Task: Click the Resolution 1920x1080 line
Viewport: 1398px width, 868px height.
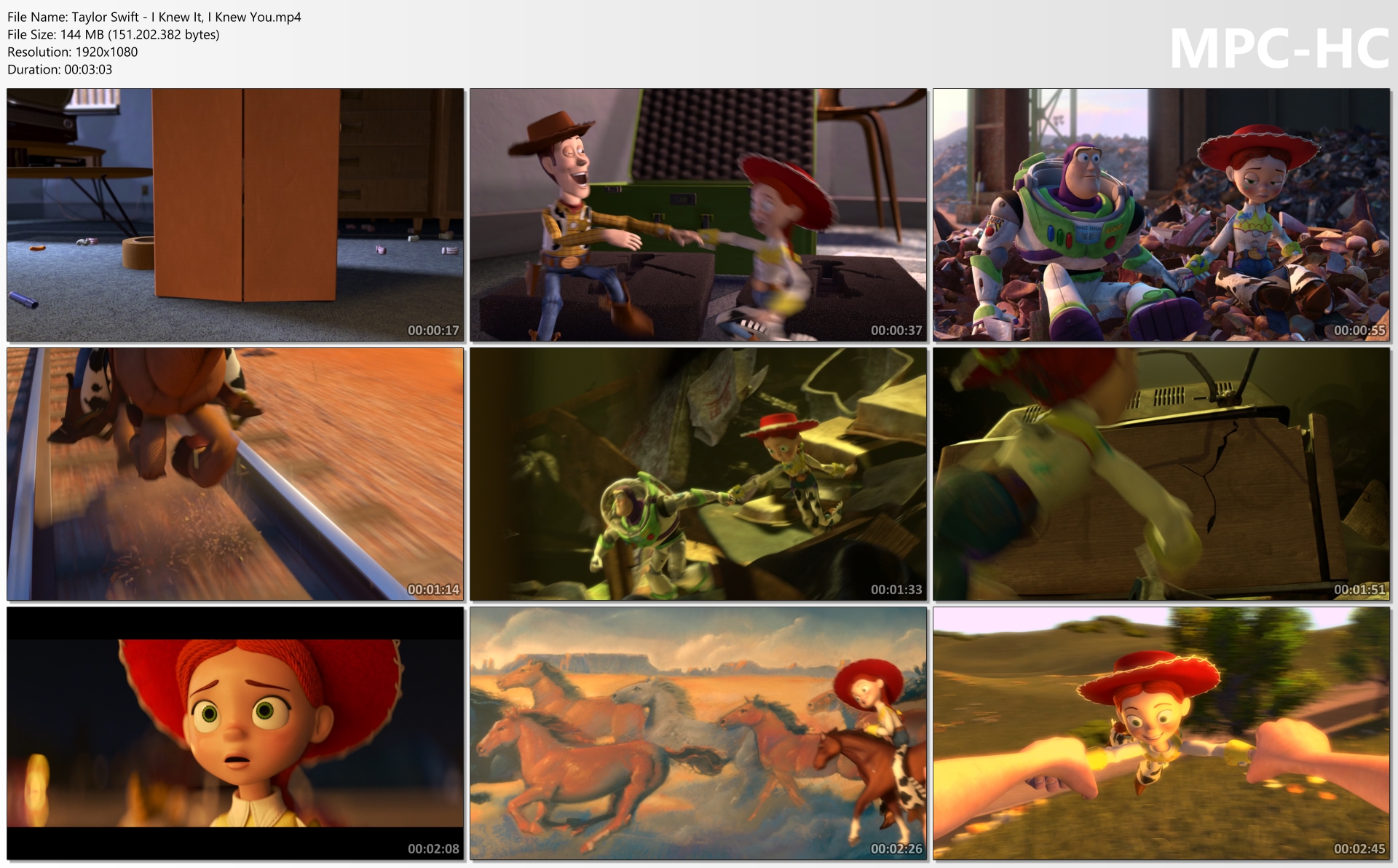Action: [73, 52]
